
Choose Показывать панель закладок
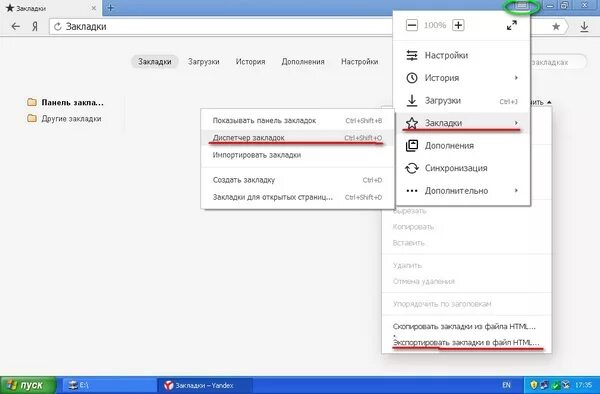point(297,120)
